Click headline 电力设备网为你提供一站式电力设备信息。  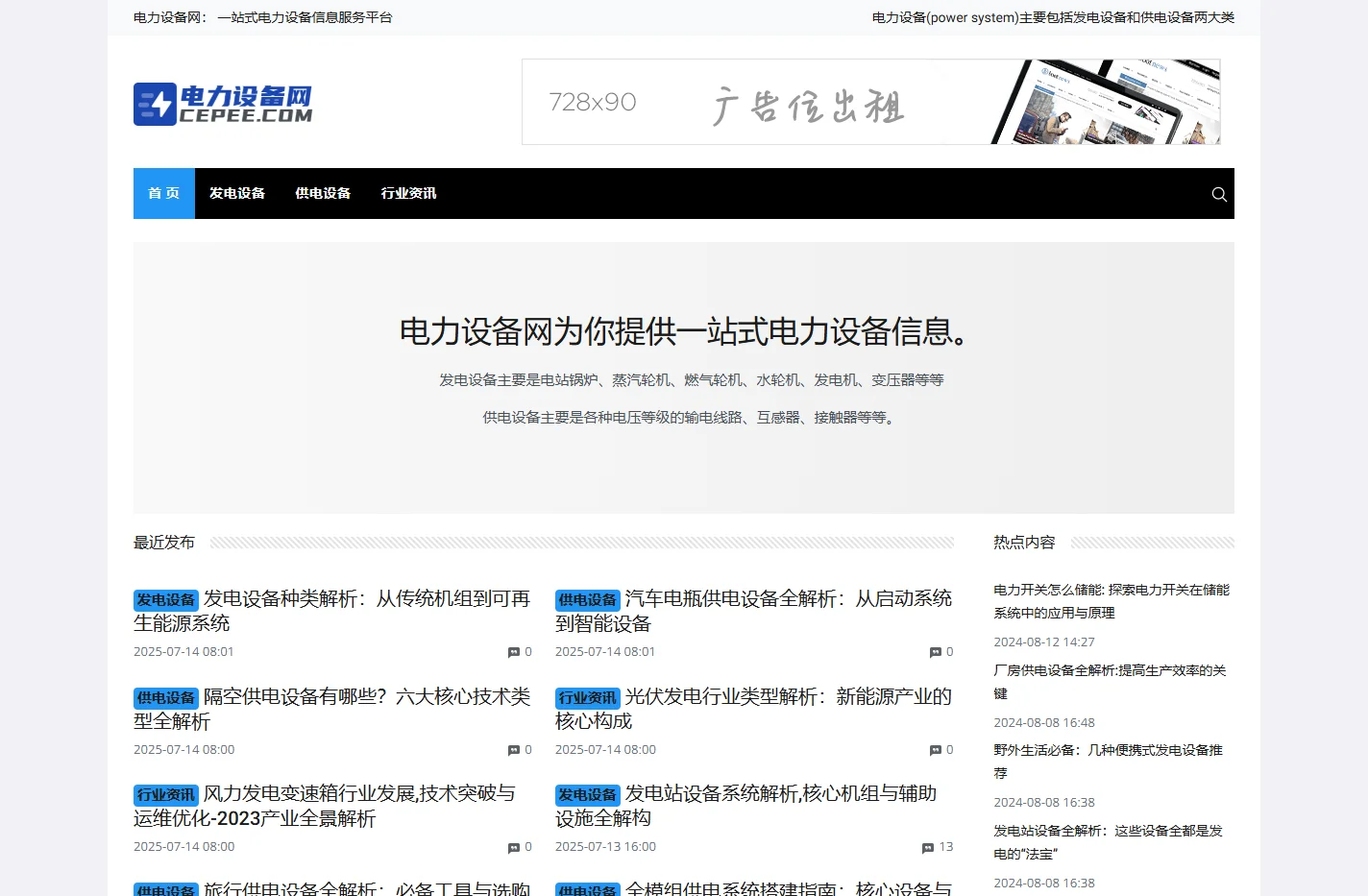pos(684,332)
